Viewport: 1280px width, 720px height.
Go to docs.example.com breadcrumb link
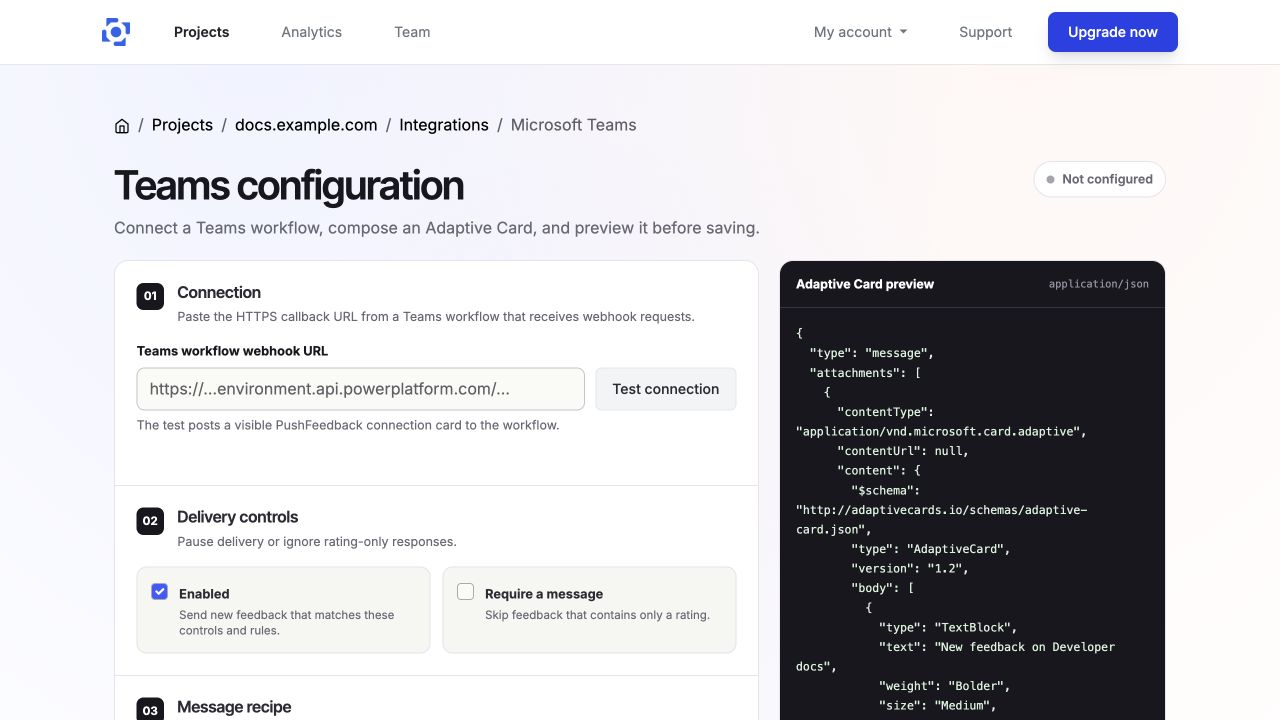(x=306, y=125)
